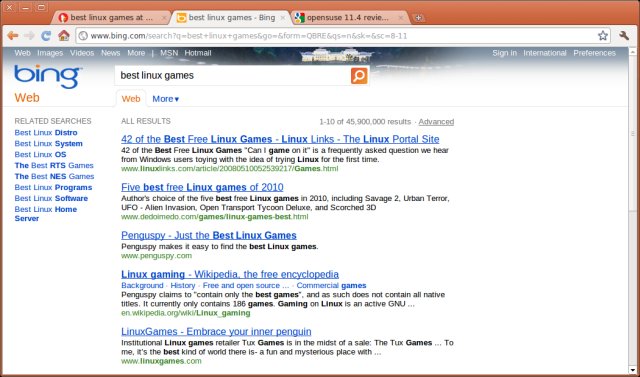Close the 'opensuse 11.4 review' tab
This screenshot has height=377, width=640.
(401, 18)
